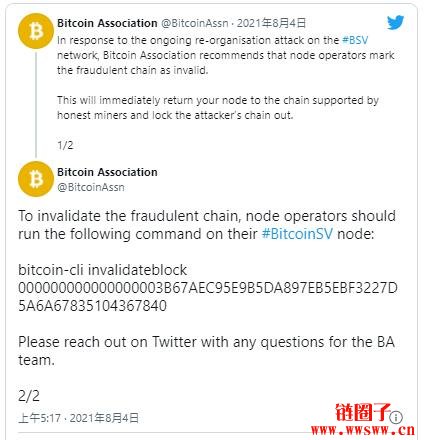Open the Twitter info circle icon
Image resolution: width=424 pixels, height=440 pixels.
click(396, 417)
